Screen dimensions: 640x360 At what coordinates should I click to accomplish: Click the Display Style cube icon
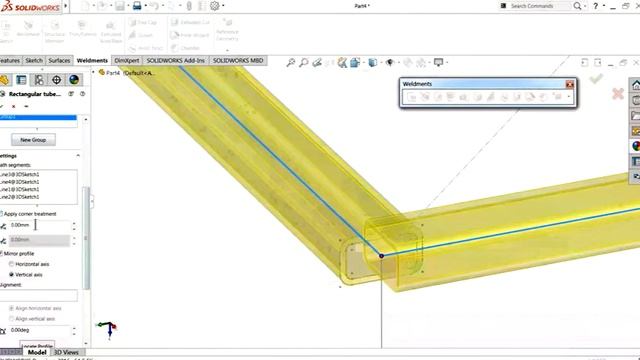[372, 62]
